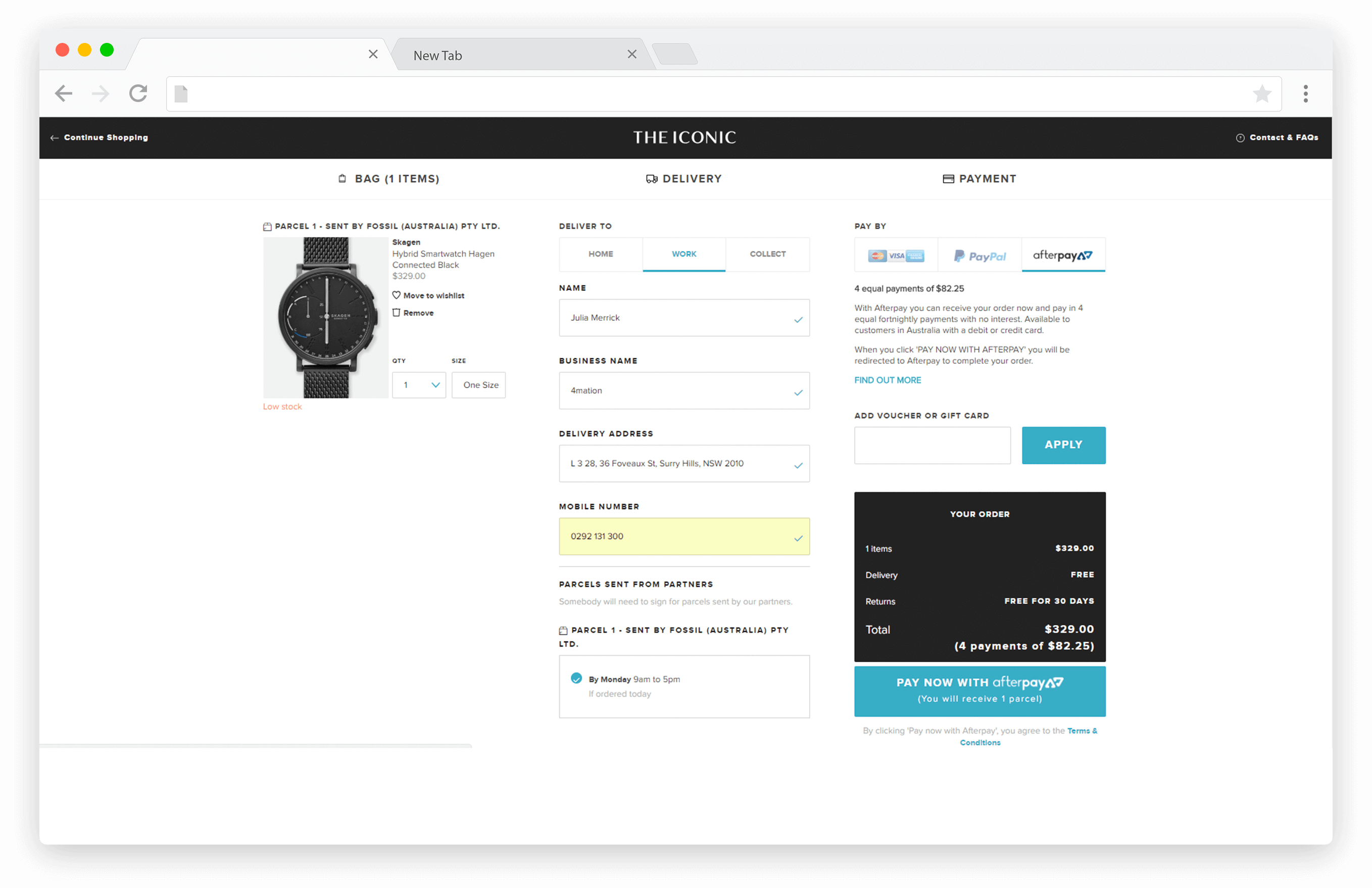Click 'FREE FOR 30 DAYS' returns text
Image resolution: width=1372 pixels, height=888 pixels.
tap(1049, 601)
